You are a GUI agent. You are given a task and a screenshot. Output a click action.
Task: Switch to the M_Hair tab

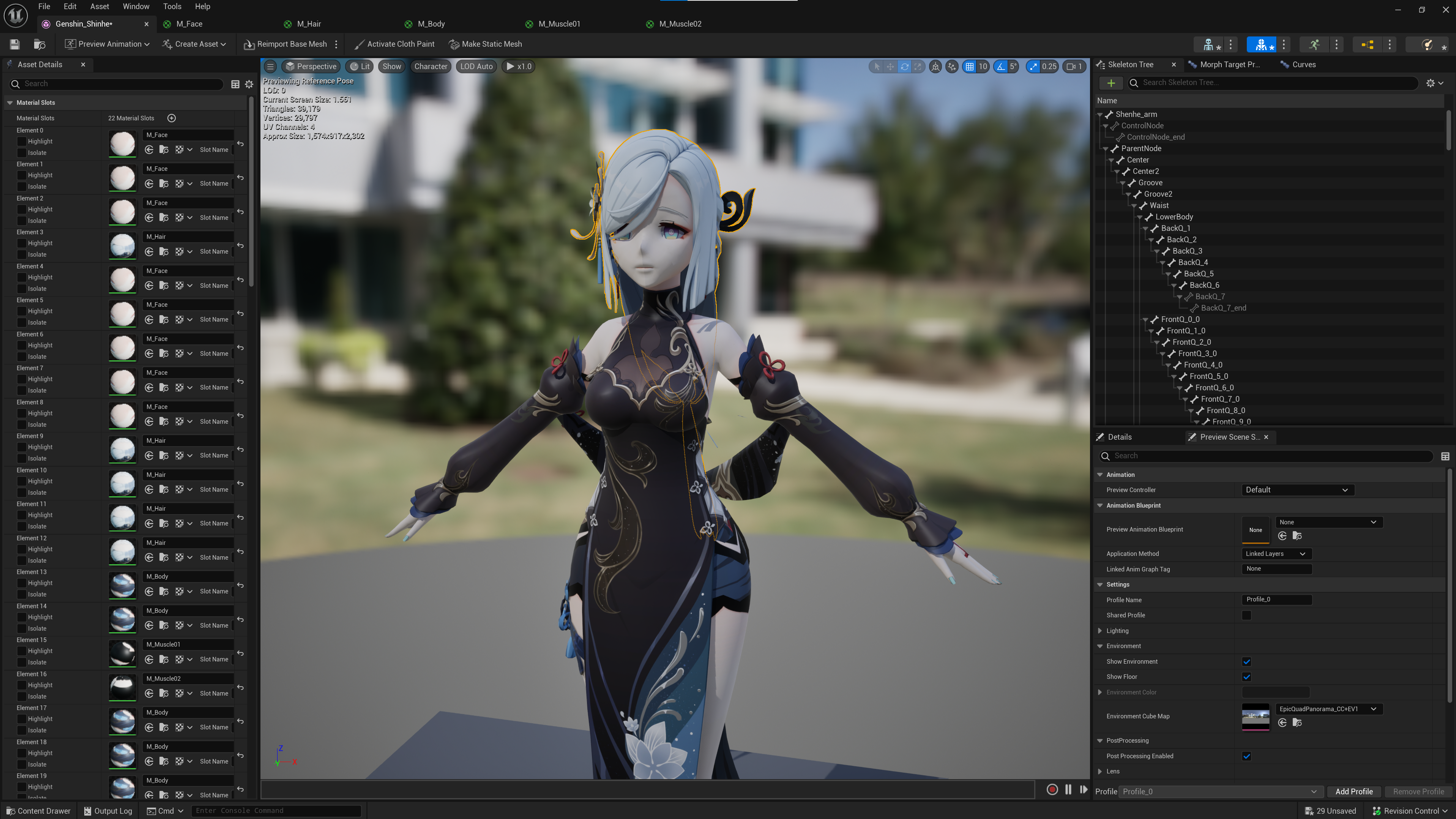click(x=309, y=24)
